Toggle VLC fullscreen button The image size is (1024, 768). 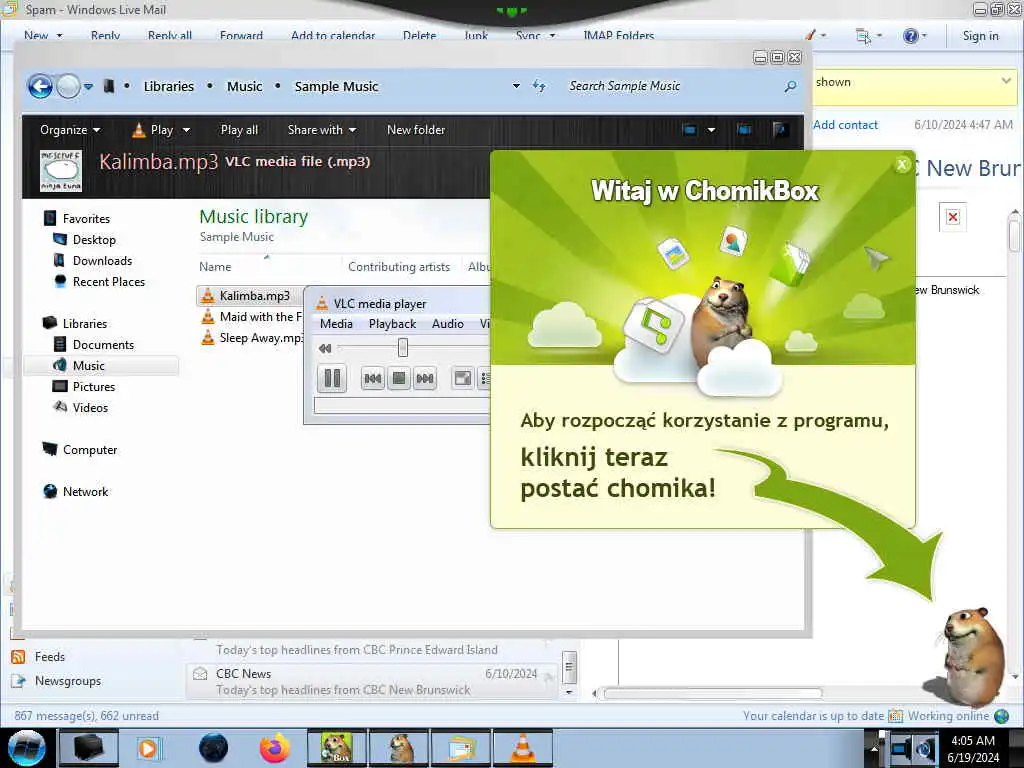(463, 378)
